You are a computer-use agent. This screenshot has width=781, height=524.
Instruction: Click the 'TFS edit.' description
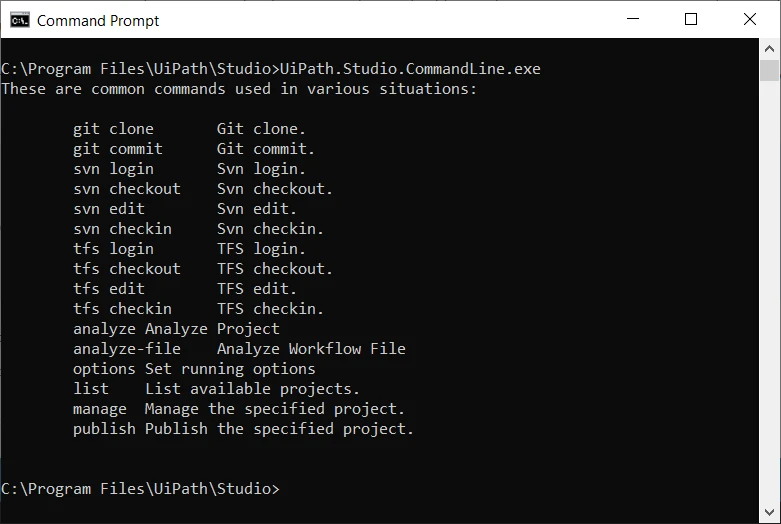pos(257,288)
